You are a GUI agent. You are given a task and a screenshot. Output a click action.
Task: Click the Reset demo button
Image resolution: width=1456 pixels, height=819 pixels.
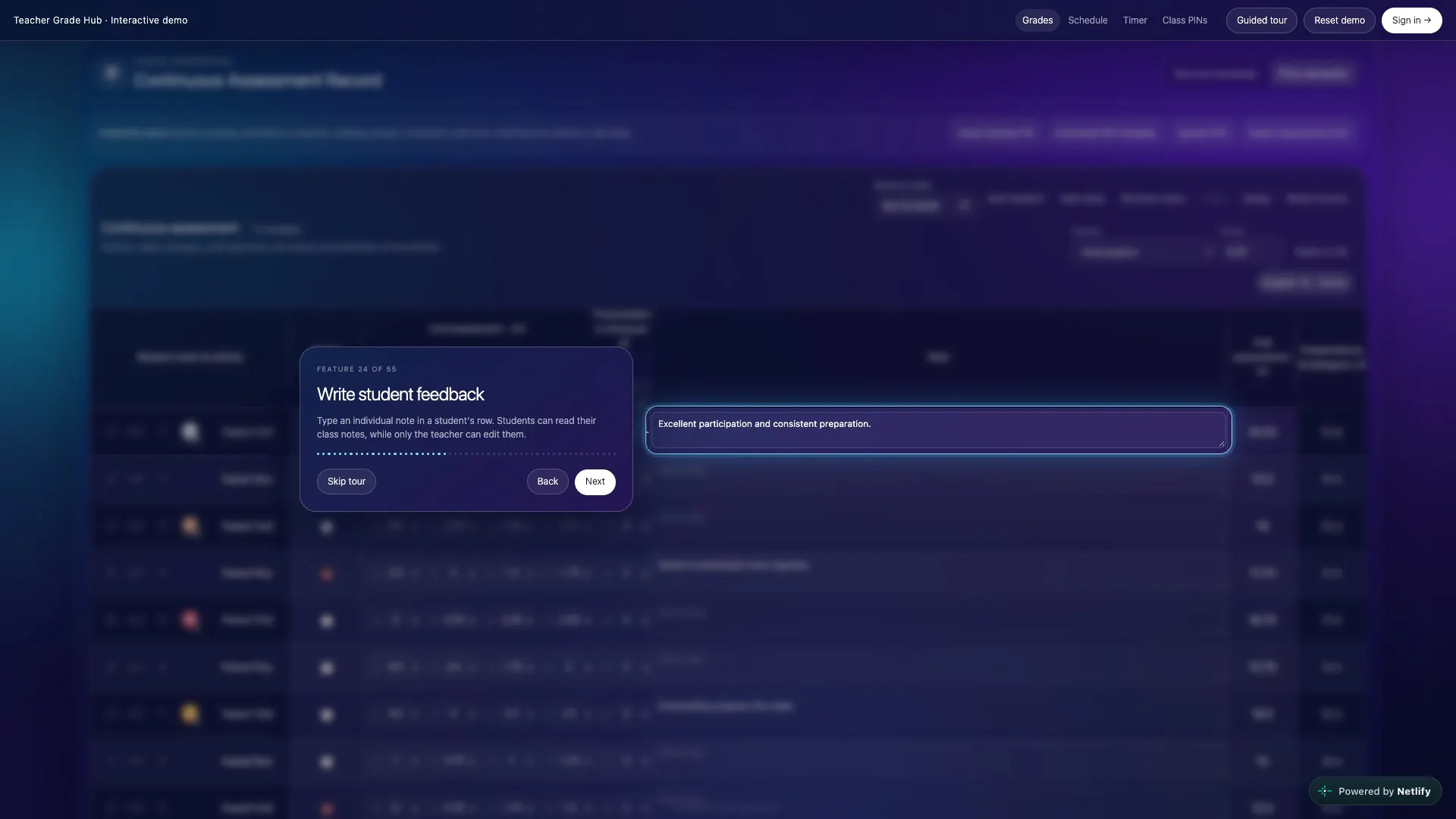(x=1338, y=20)
